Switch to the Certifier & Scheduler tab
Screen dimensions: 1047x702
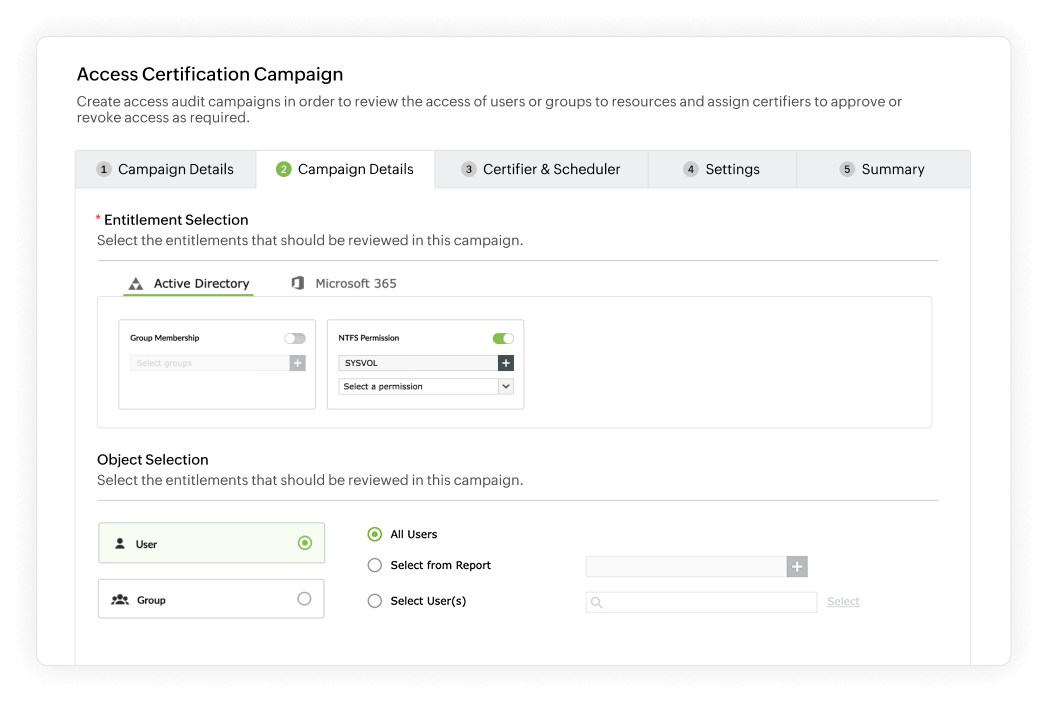coord(541,169)
